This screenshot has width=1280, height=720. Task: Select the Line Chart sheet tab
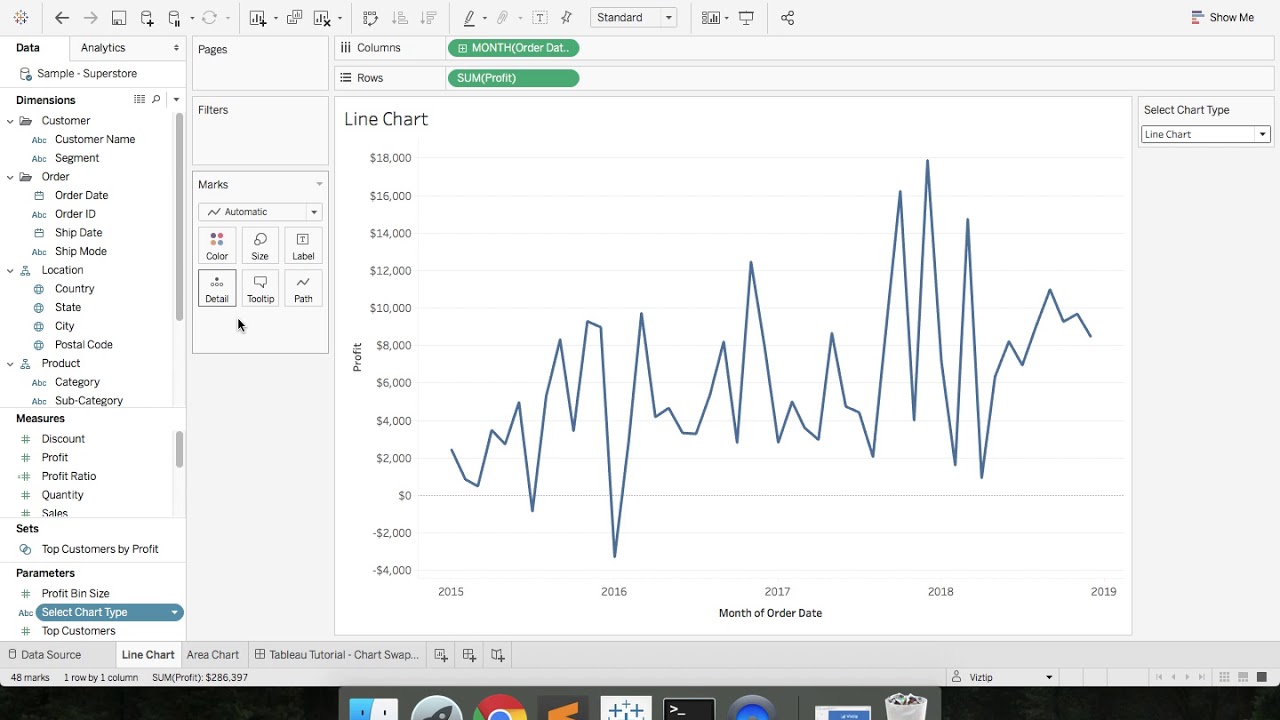(148, 655)
